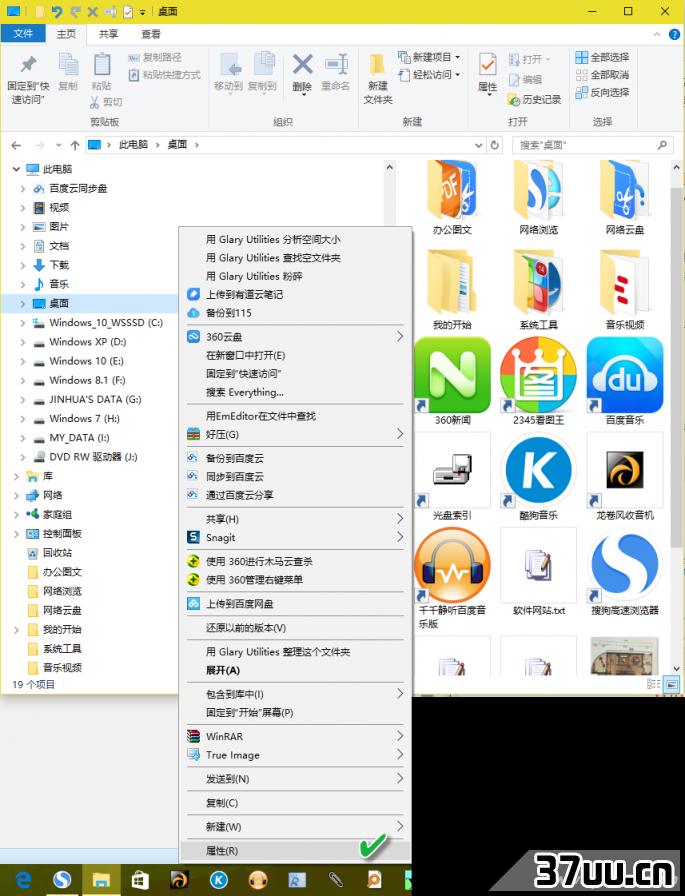Image resolution: width=685 pixels, height=896 pixels.
Task: Collapse the ribbon with chevron
Action: tap(657, 34)
